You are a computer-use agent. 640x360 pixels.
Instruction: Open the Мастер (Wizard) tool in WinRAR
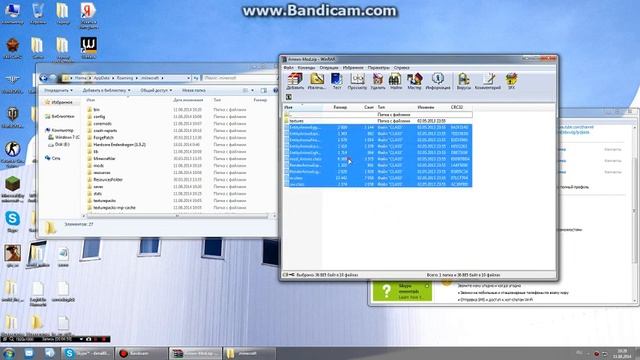414,81
